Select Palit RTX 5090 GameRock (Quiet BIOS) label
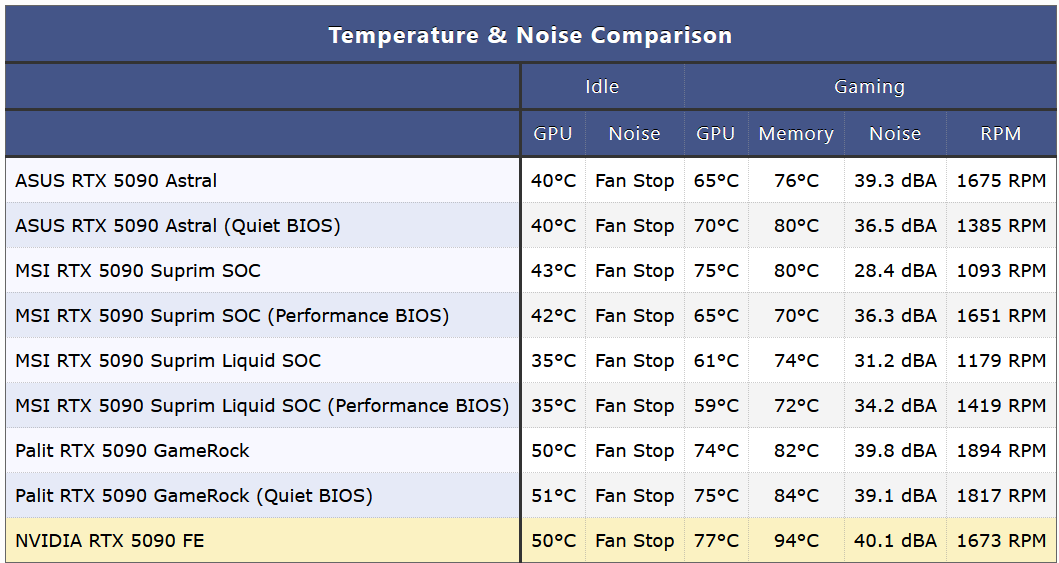The height and width of the screenshot is (563, 1059). 194,496
